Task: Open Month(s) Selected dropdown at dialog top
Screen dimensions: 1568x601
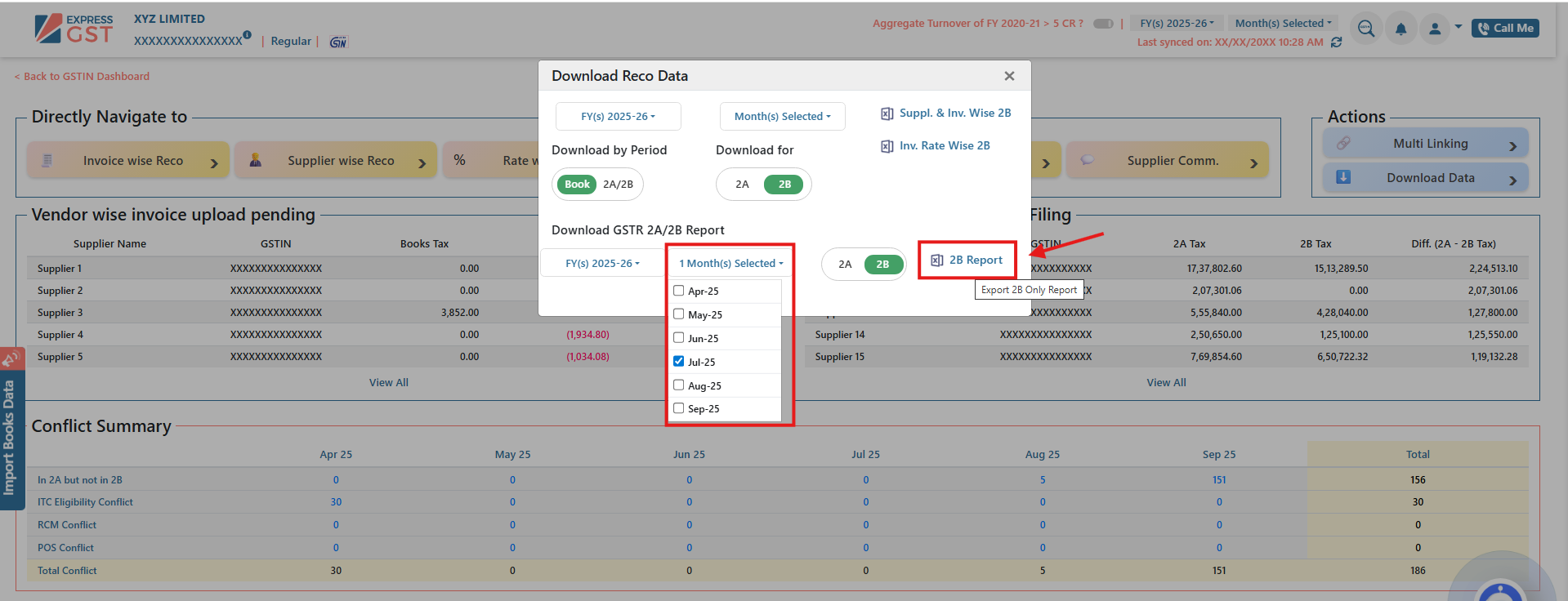Action: click(x=782, y=116)
